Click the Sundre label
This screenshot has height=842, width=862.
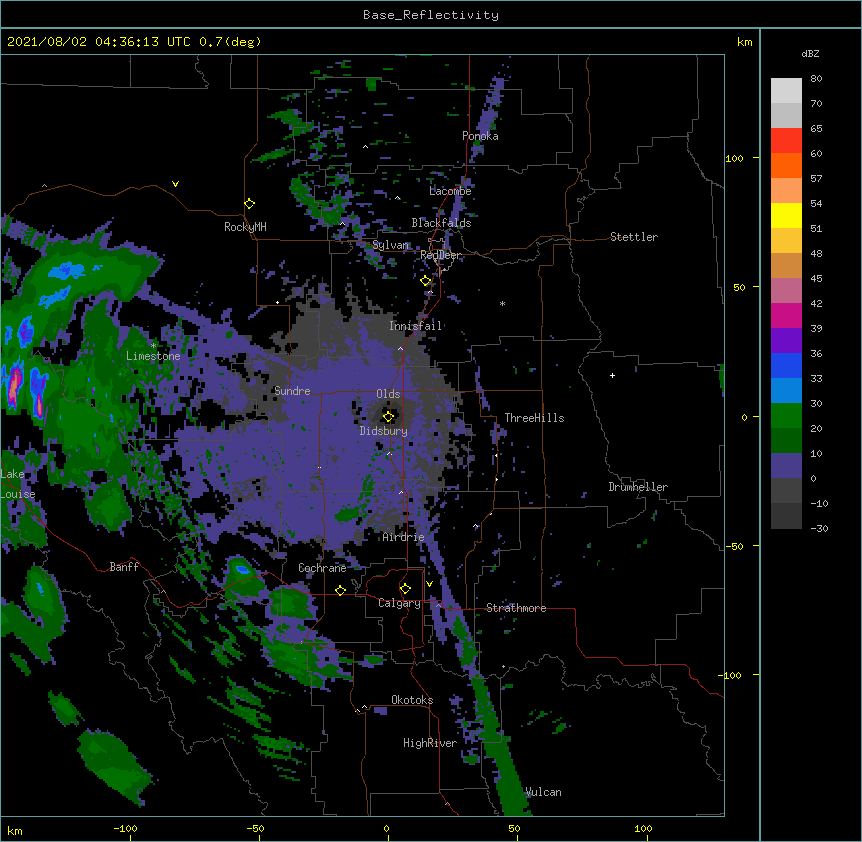(292, 391)
